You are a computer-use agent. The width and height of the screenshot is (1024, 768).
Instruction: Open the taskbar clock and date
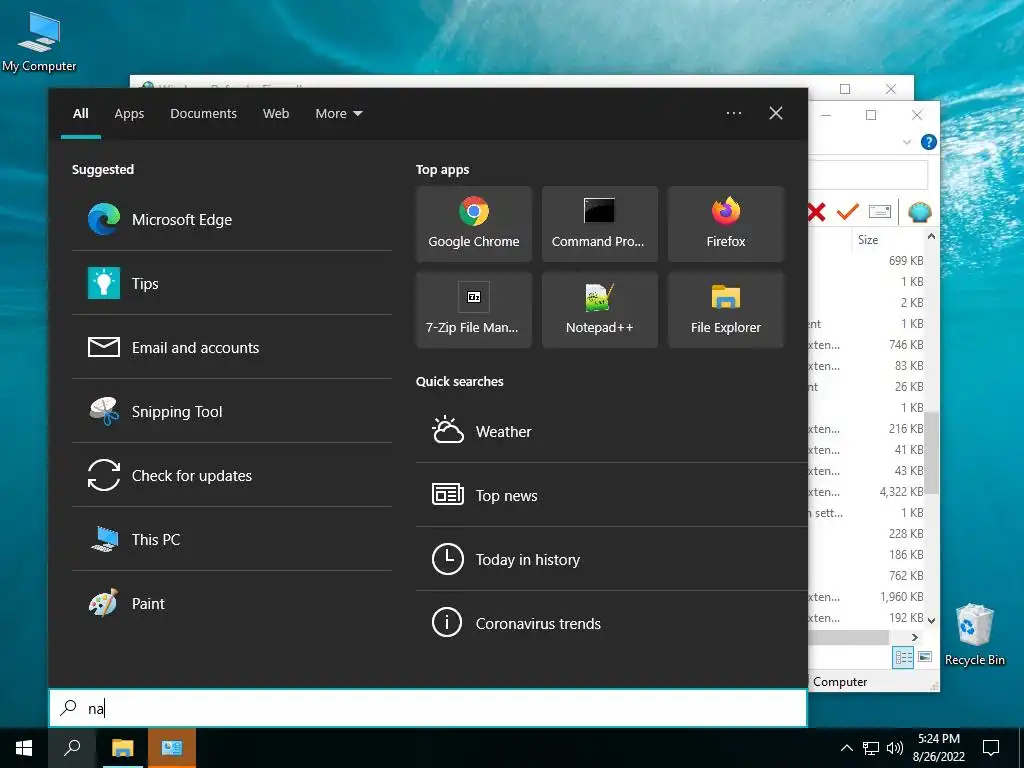(x=938, y=748)
